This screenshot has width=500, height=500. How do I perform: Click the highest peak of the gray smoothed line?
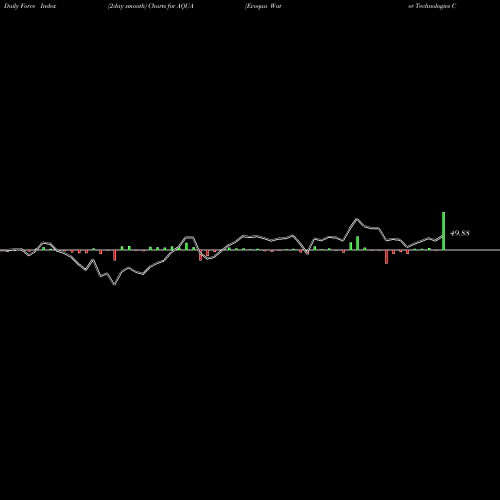[x=357, y=219]
